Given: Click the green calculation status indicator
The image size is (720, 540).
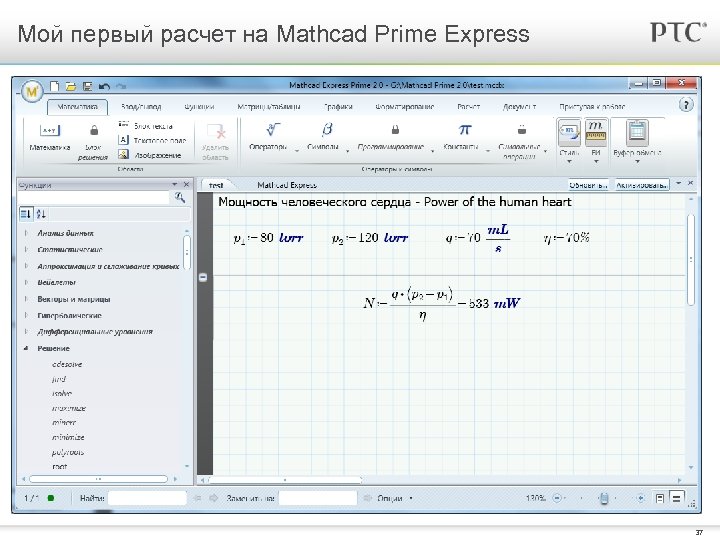Looking at the screenshot, I should pyautogui.click(x=51, y=498).
